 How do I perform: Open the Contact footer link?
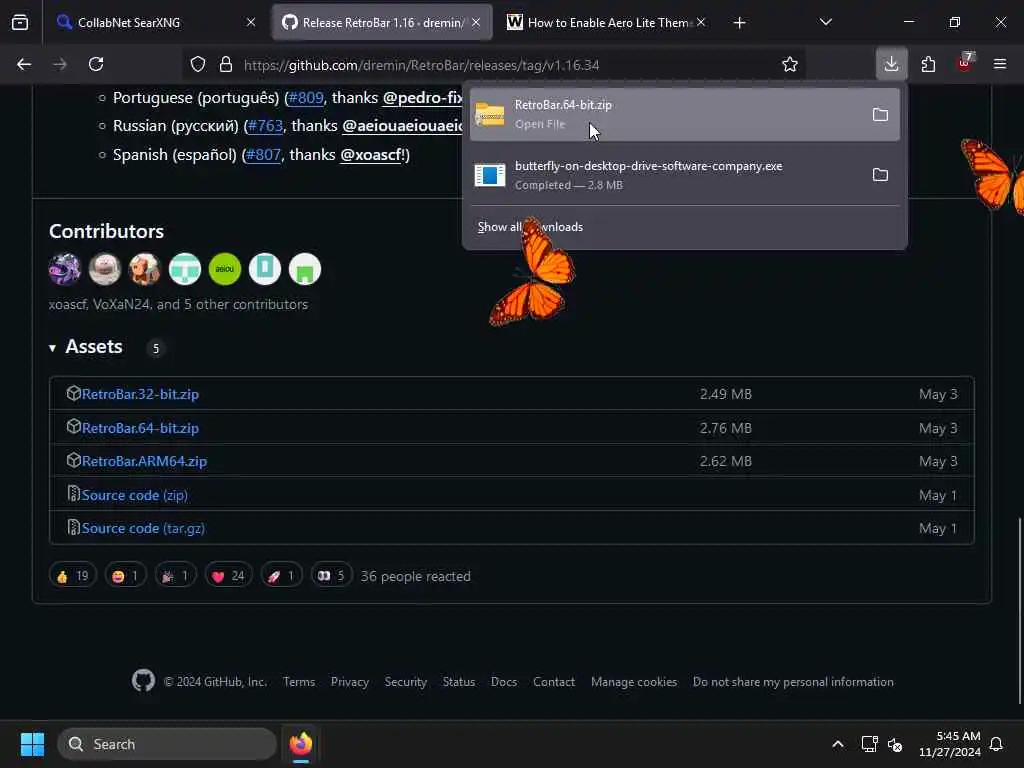click(554, 682)
